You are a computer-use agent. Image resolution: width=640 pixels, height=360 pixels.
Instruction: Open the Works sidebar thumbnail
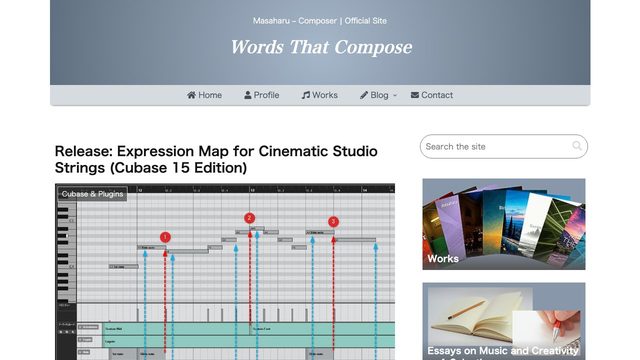(504, 224)
